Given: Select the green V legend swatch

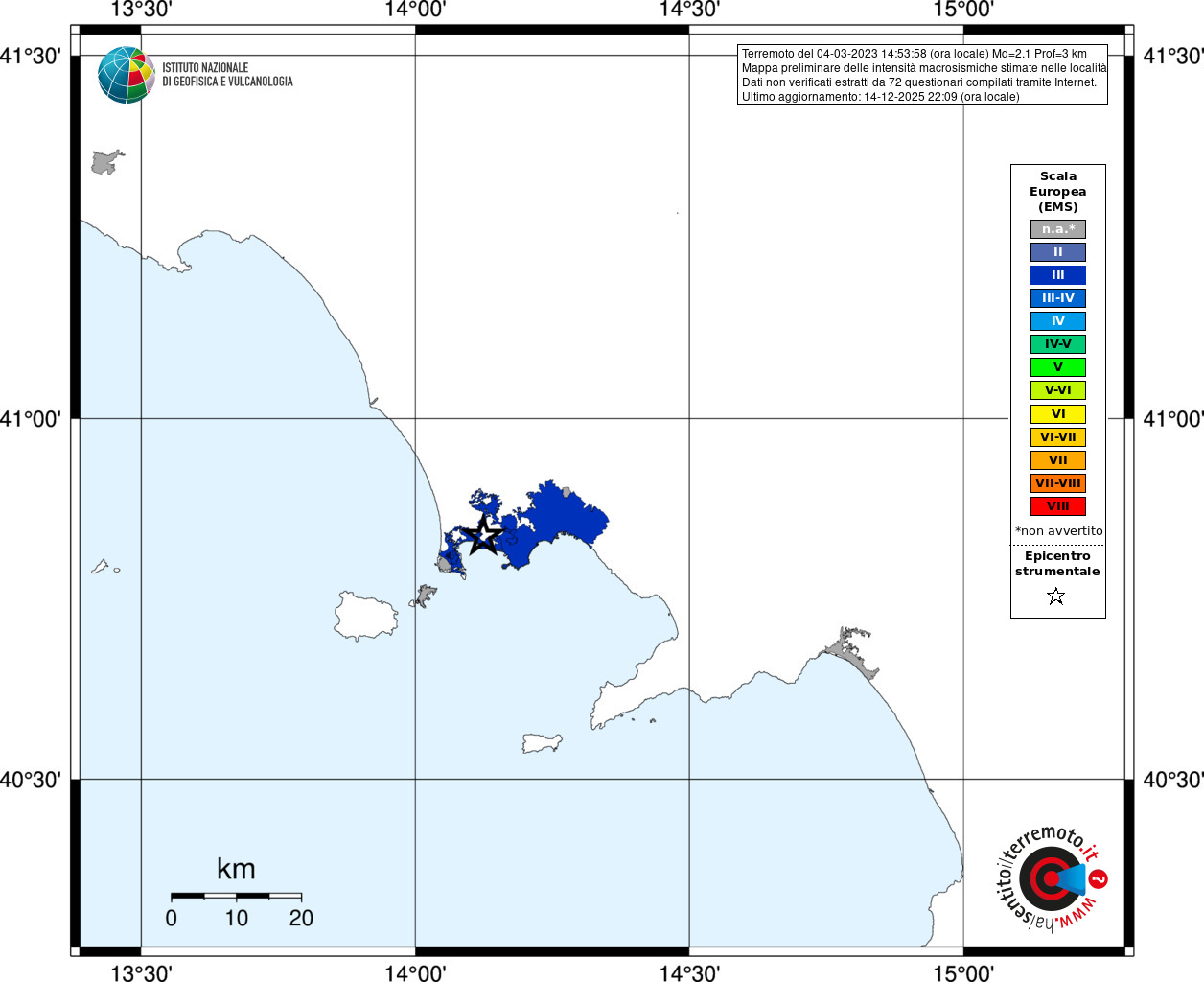Looking at the screenshot, I should click(x=1058, y=367).
